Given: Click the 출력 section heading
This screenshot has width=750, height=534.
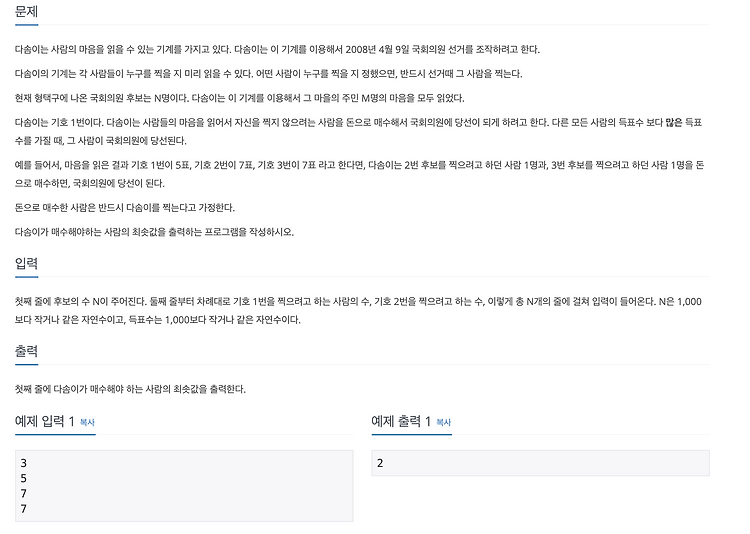Looking at the screenshot, I should click(x=26, y=351).
